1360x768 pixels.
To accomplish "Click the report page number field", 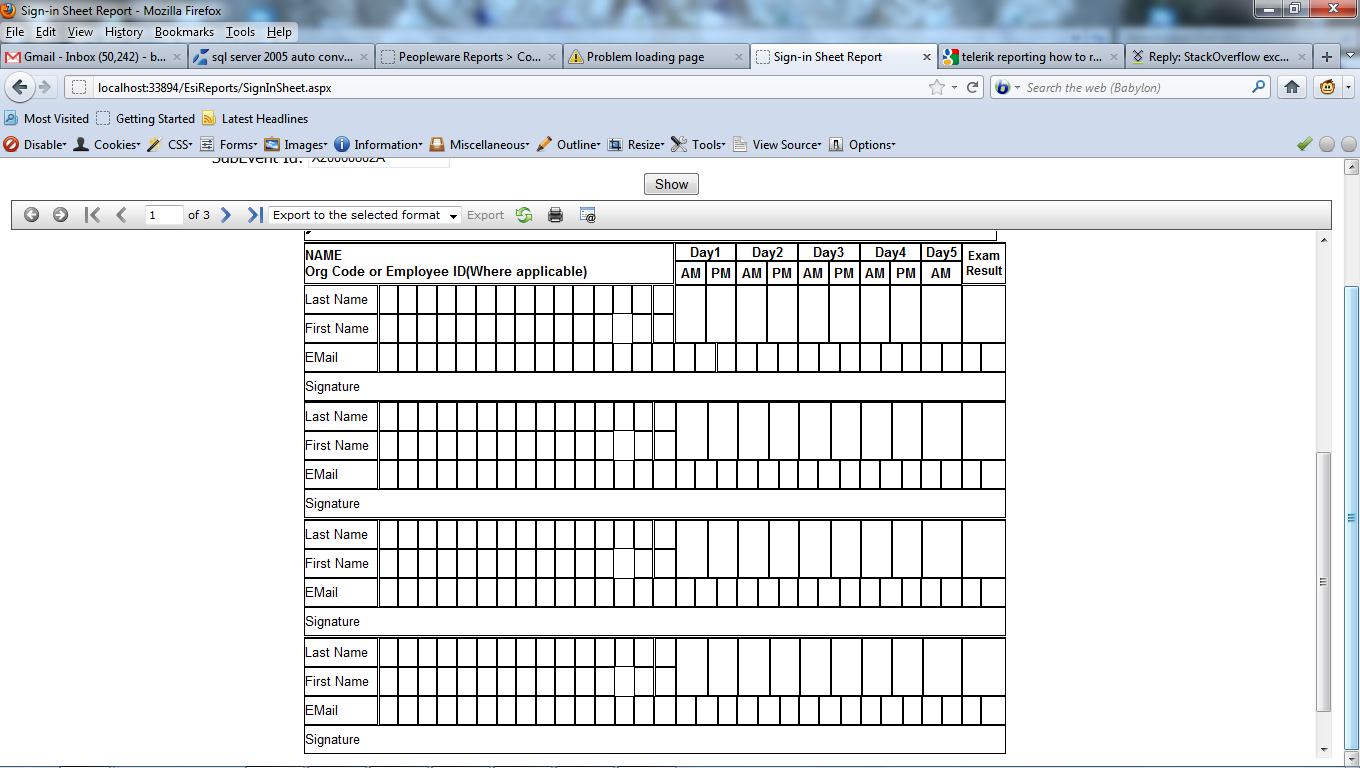I will [164, 215].
